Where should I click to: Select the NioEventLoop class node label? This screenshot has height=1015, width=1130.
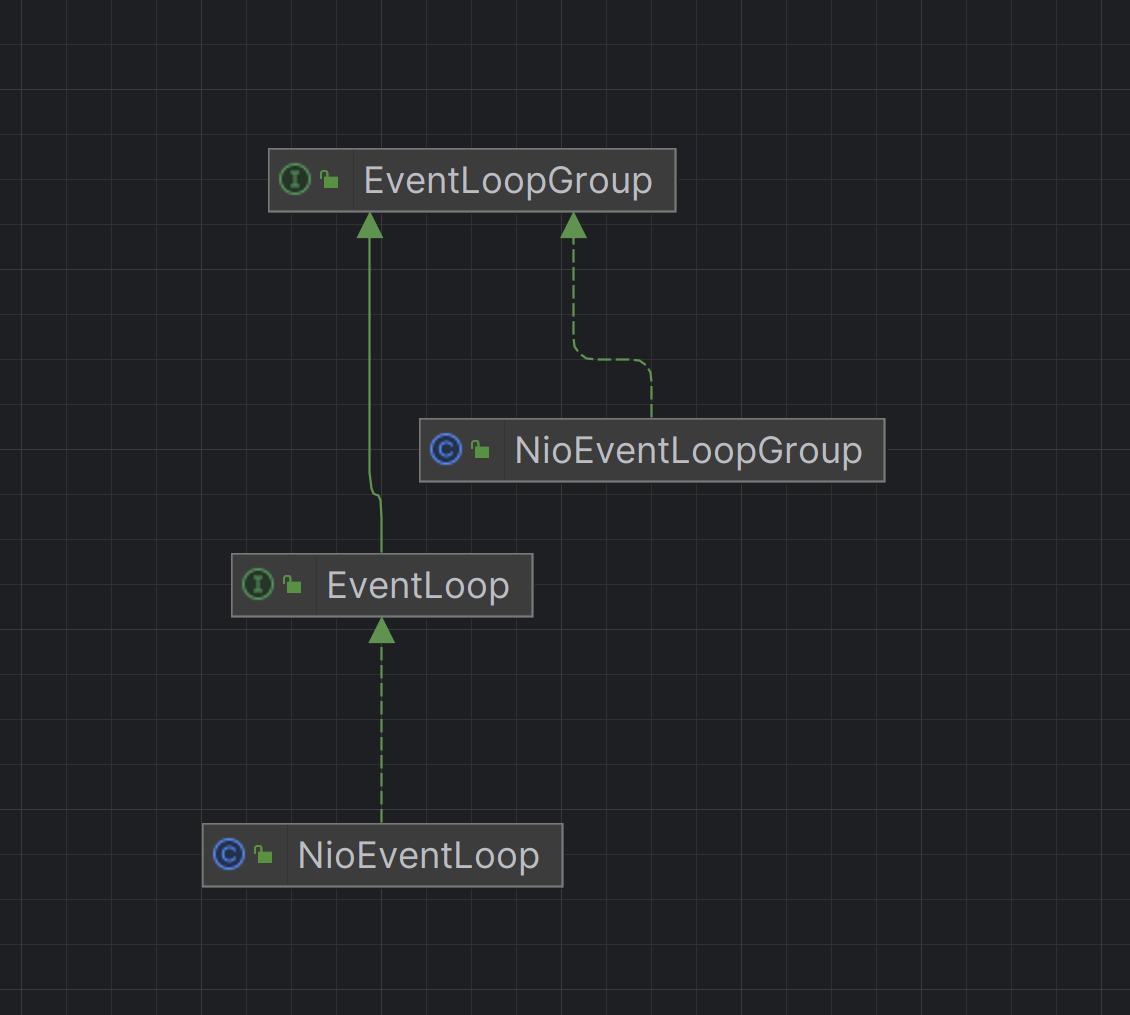[419, 856]
